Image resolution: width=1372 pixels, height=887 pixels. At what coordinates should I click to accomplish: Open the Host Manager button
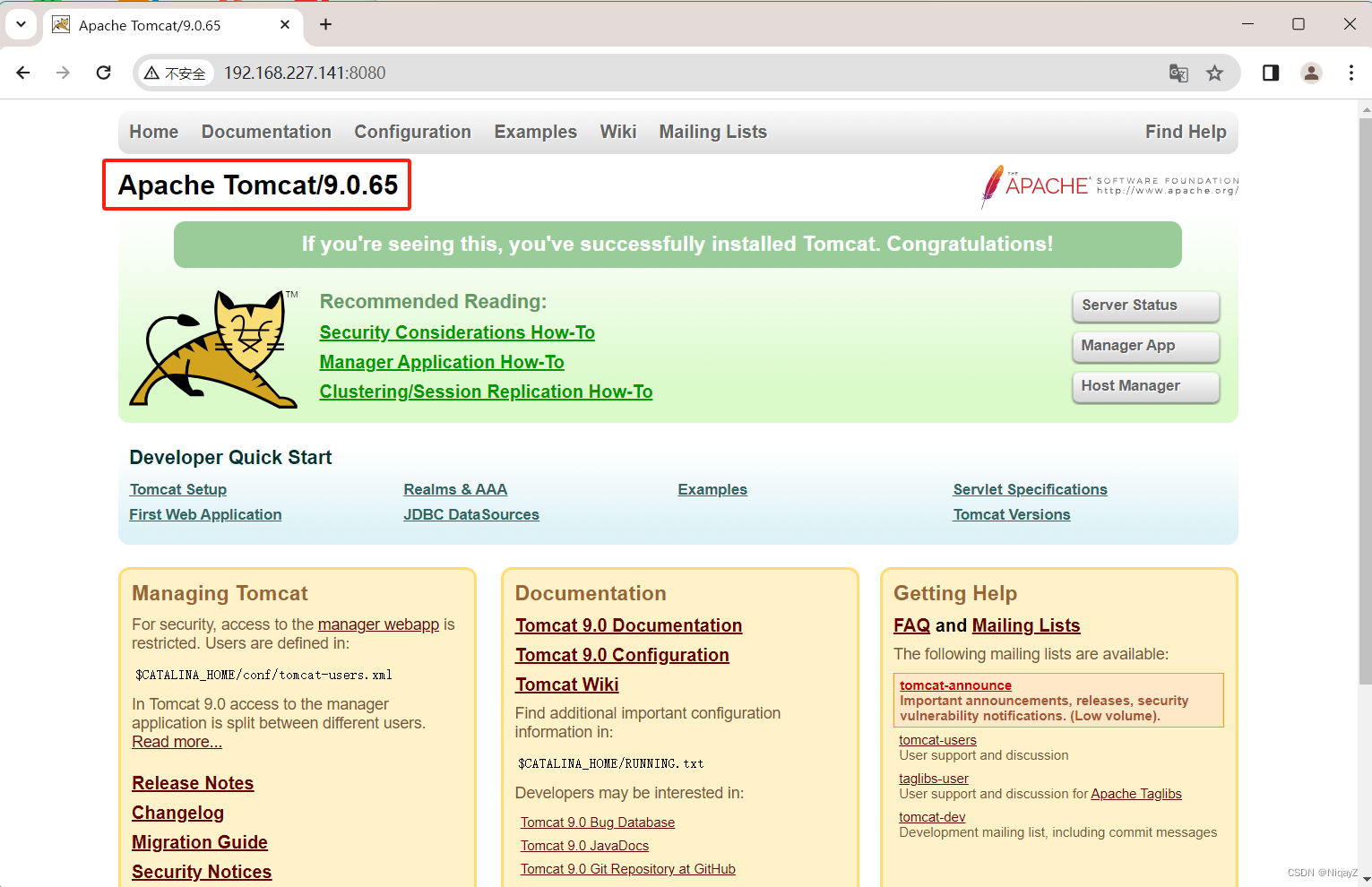tap(1146, 386)
